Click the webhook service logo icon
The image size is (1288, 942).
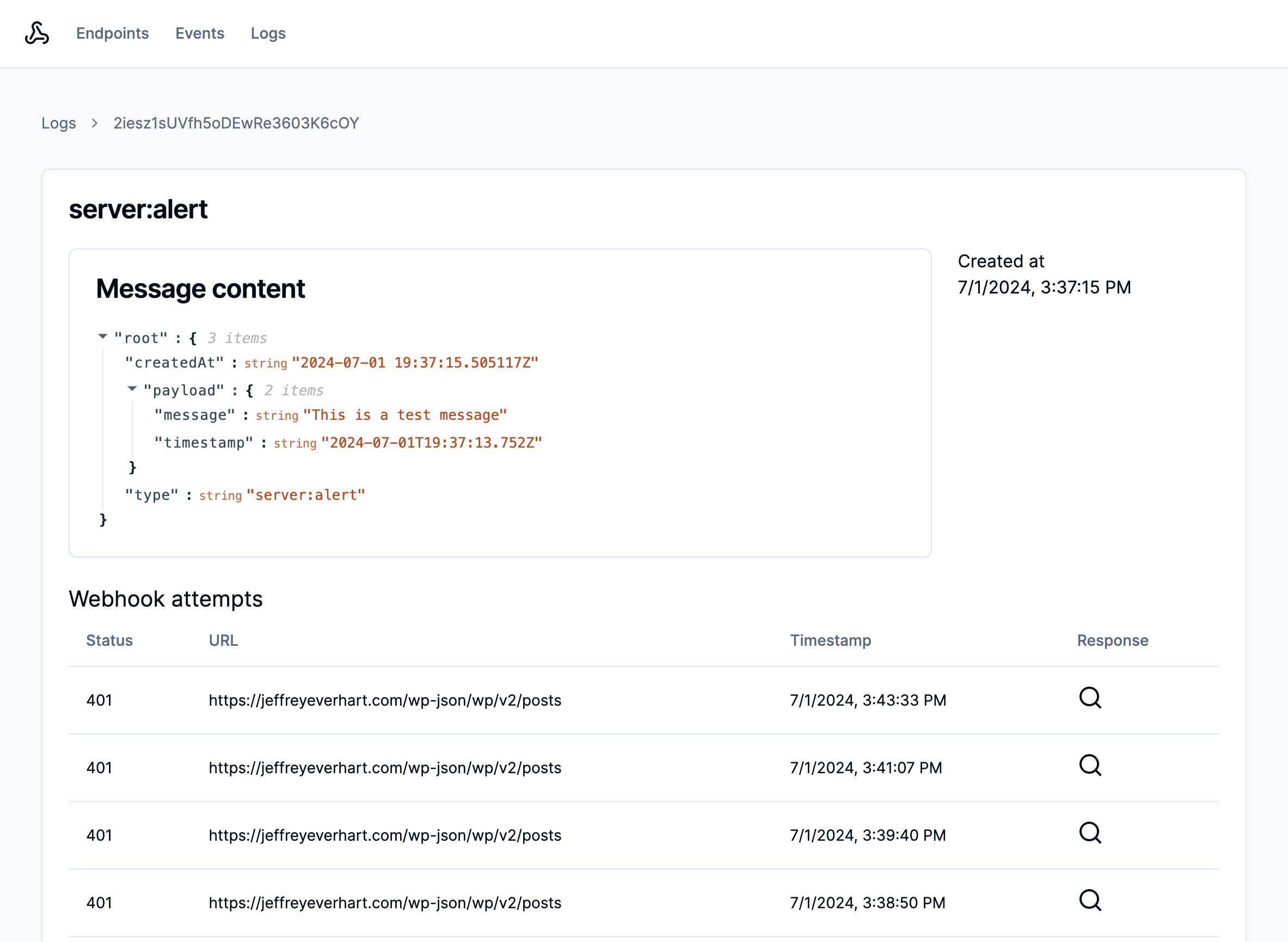tap(36, 34)
